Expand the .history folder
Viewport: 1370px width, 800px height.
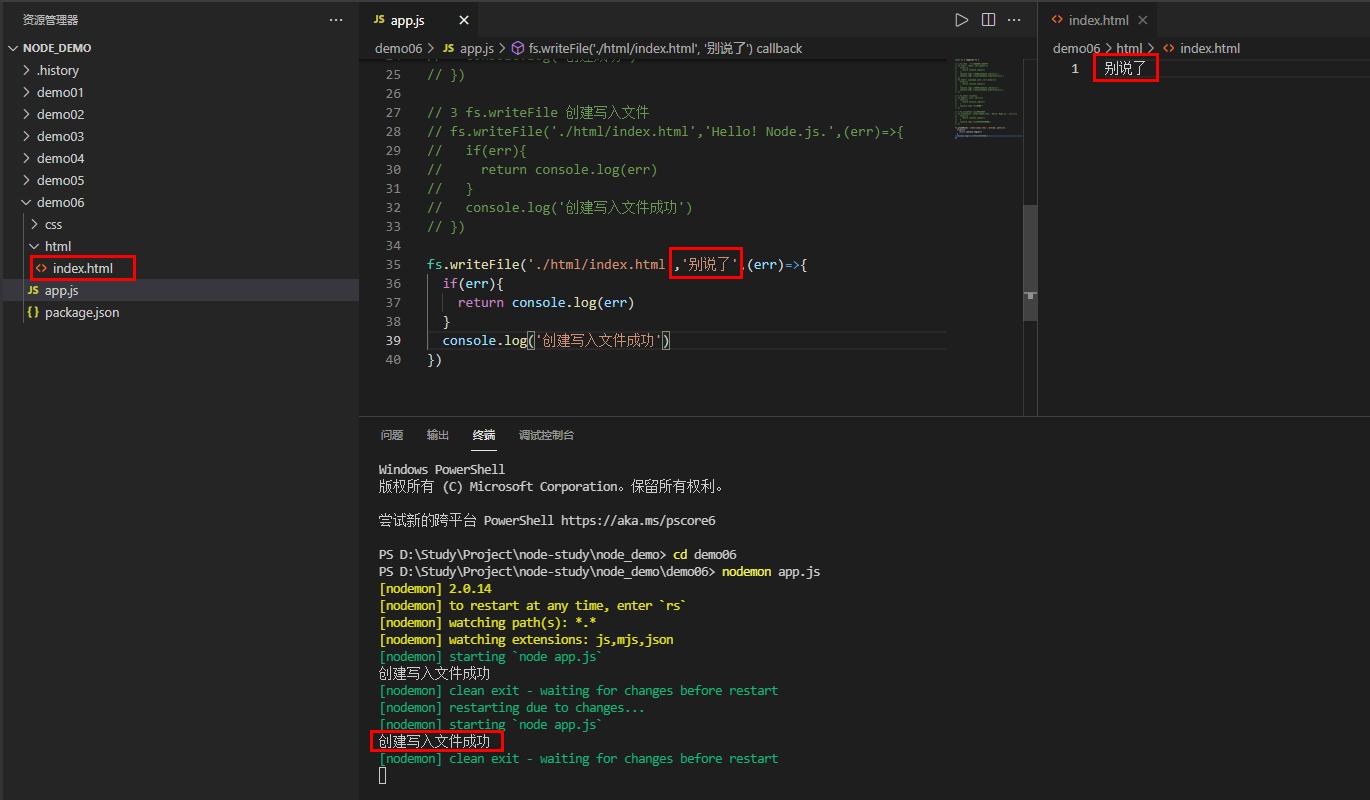click(x=57, y=70)
